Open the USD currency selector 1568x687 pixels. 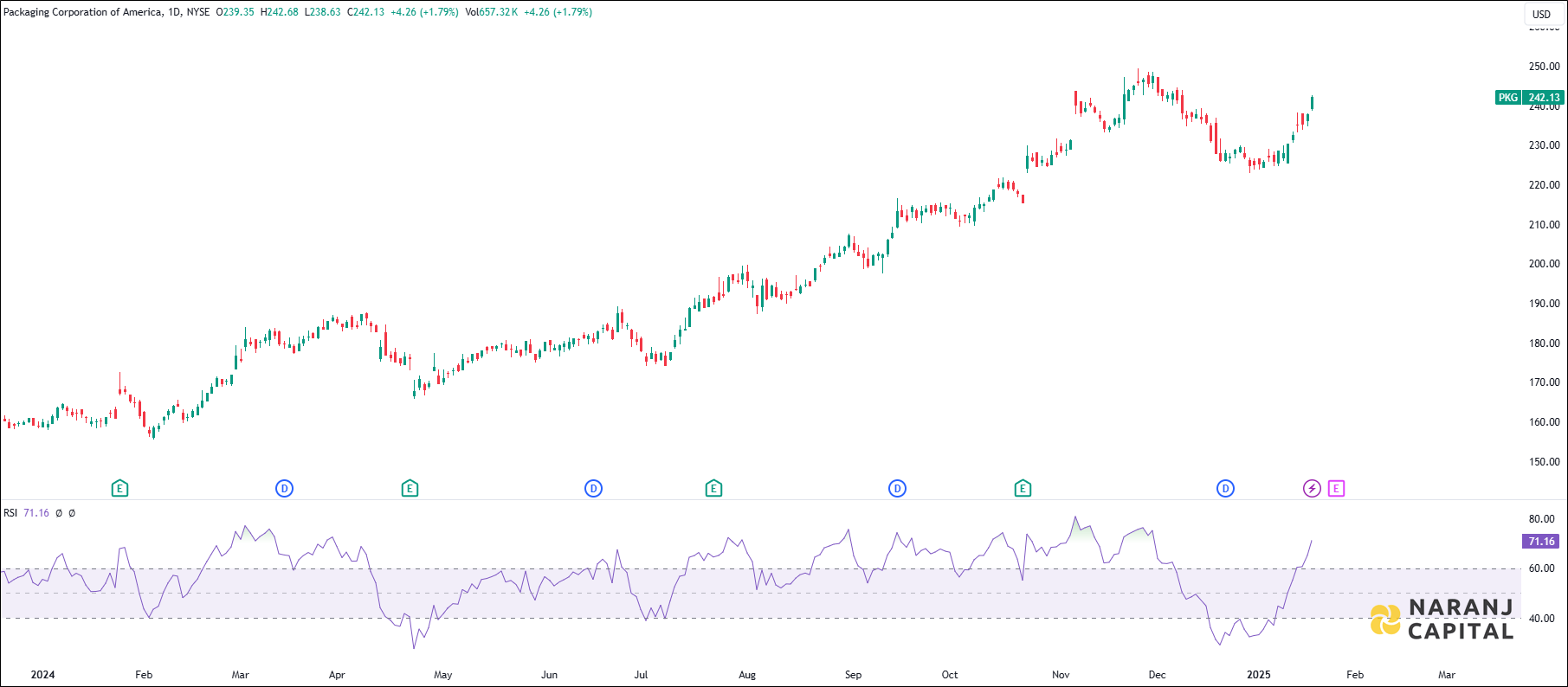pos(1541,14)
